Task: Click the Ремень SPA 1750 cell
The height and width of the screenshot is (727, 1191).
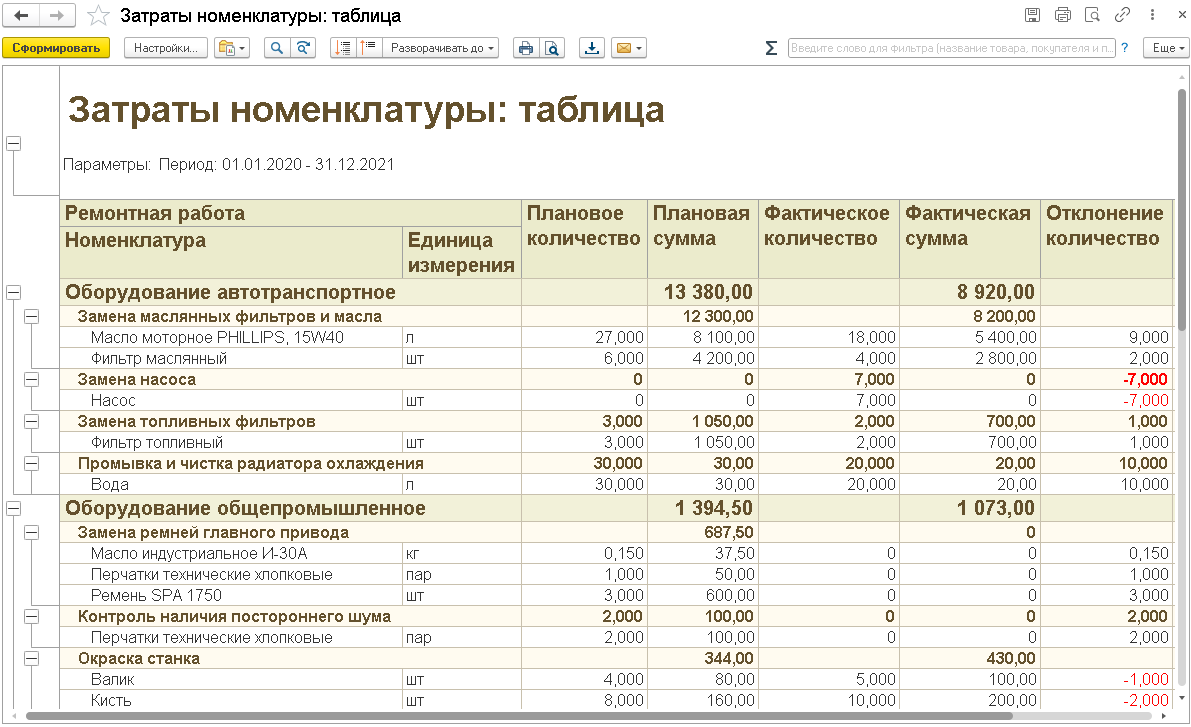Action: (232, 596)
